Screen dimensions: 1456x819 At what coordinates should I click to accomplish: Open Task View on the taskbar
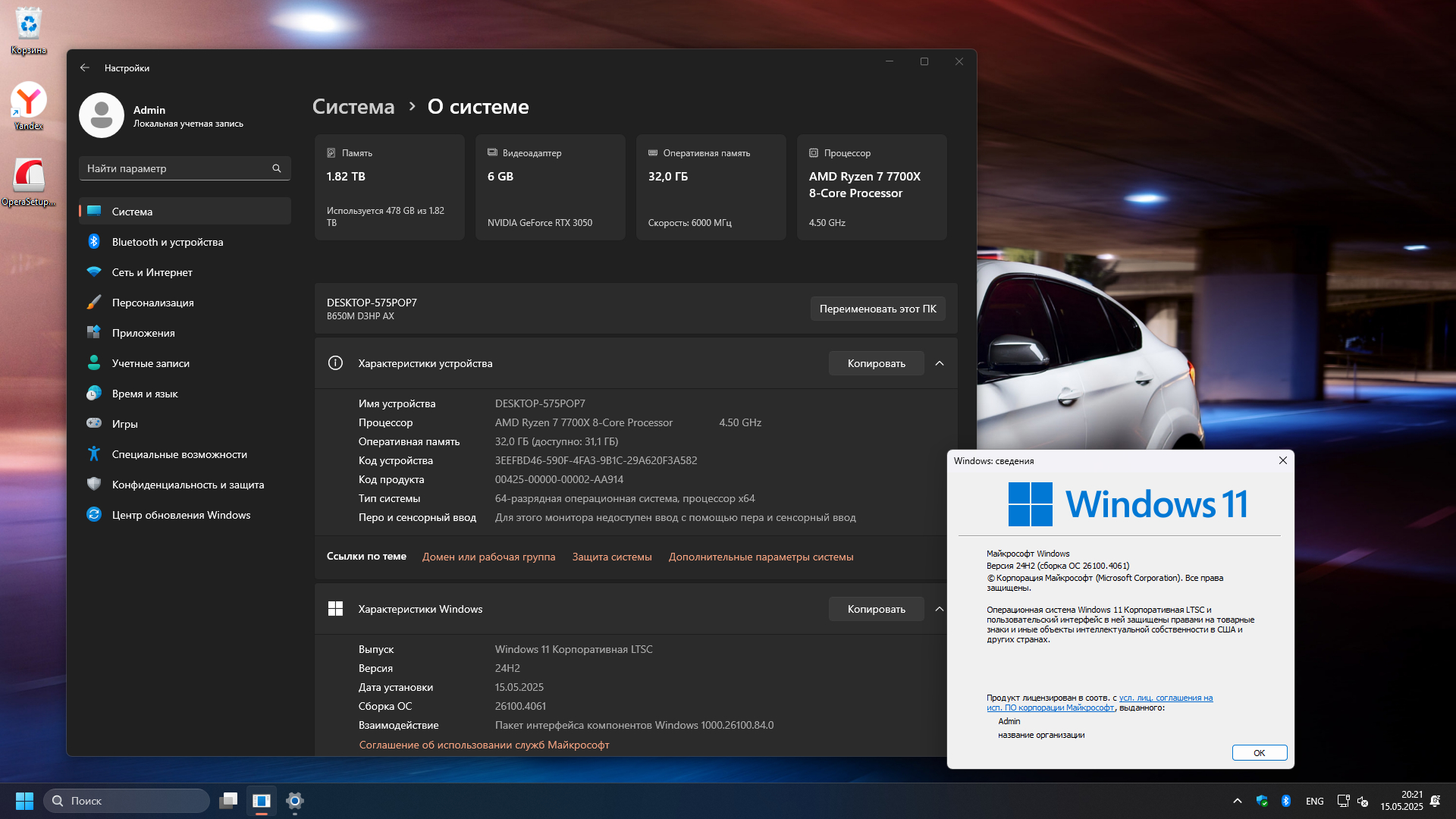tap(228, 801)
